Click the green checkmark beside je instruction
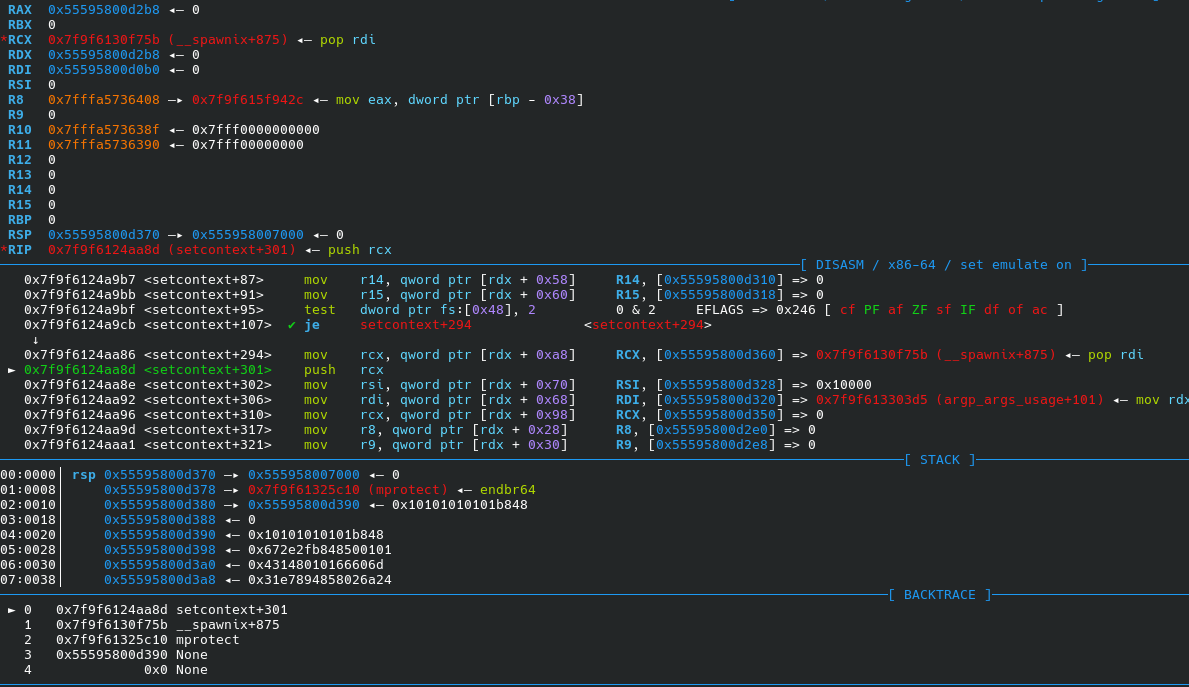The width and height of the screenshot is (1189, 687). coord(291,325)
